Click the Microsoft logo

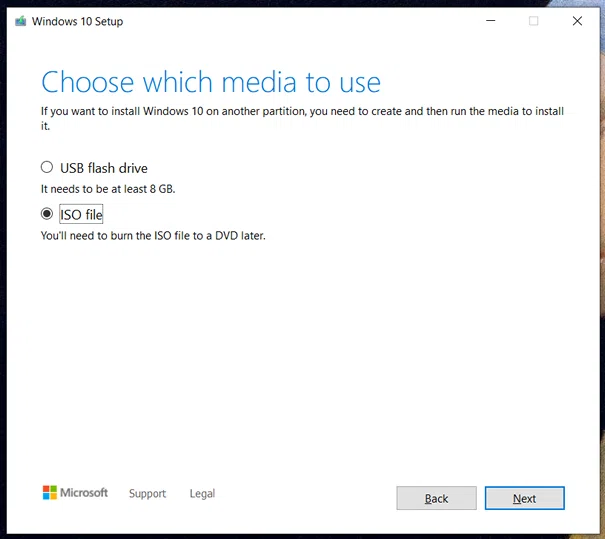tap(75, 493)
